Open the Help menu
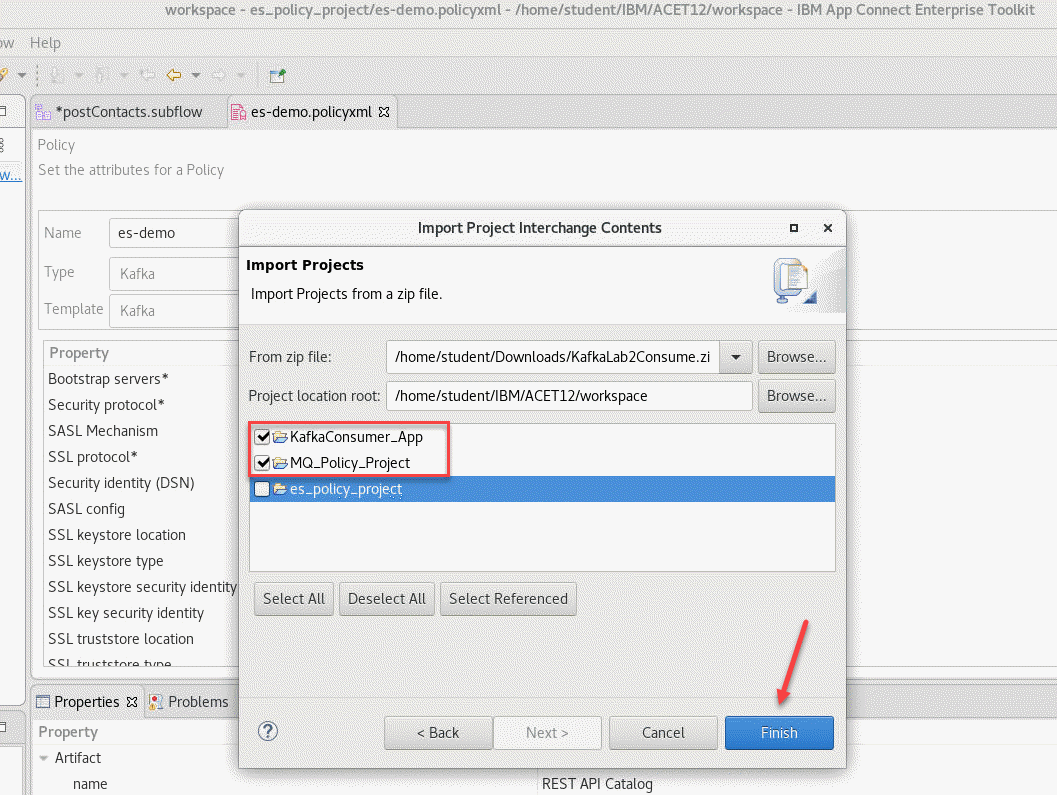Screen dimensions: 1057x795 click(x=45, y=43)
